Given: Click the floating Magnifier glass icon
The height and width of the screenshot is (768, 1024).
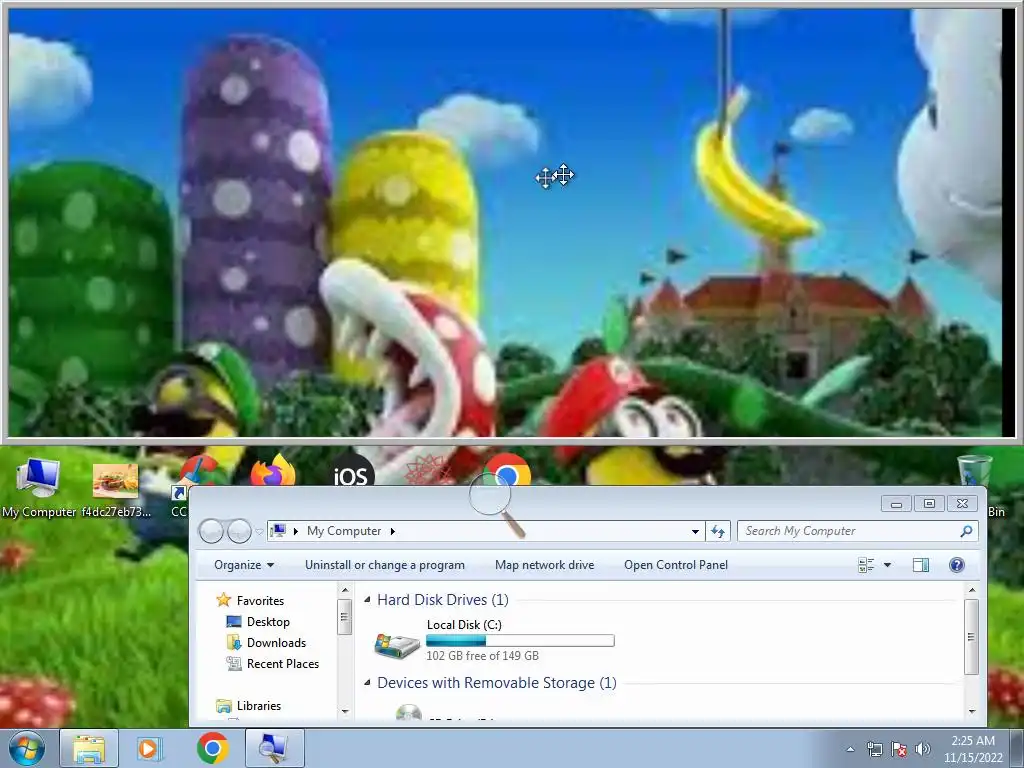Looking at the screenshot, I should click(496, 505).
